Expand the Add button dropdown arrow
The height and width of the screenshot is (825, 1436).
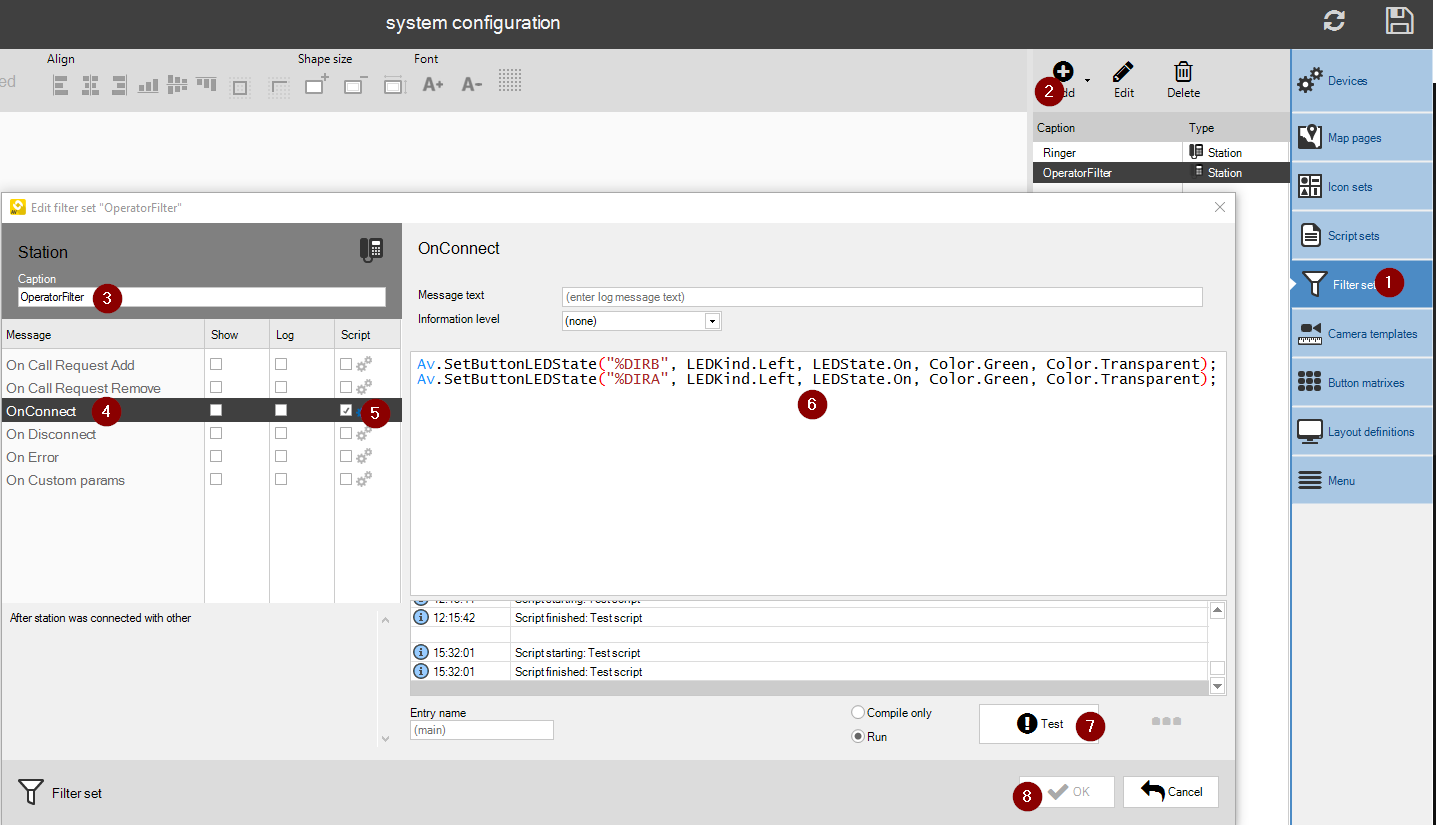(x=1087, y=81)
